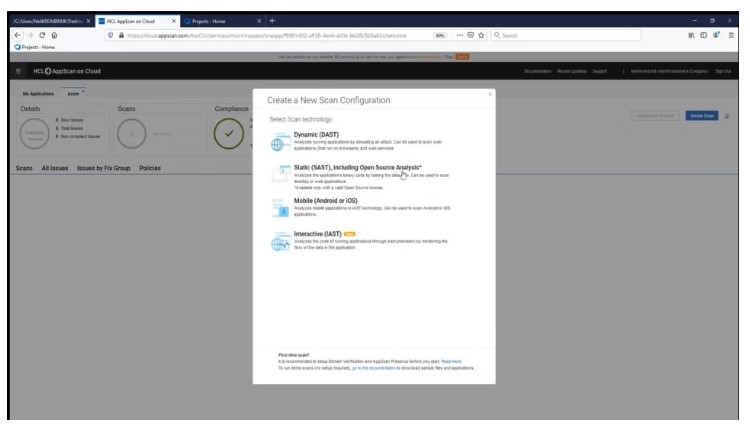
Task: Click the Read more link in the dialog footer
Action: point(451,362)
